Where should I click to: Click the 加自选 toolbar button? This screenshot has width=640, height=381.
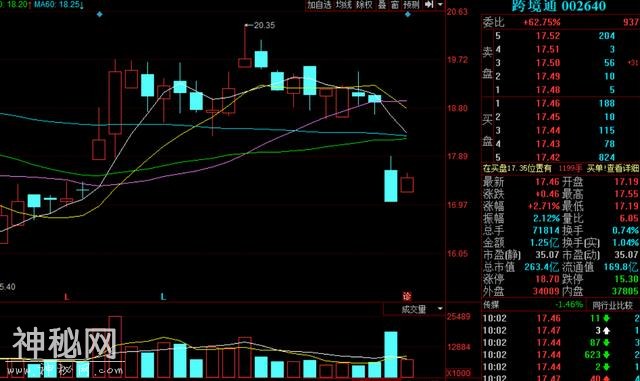pos(320,4)
